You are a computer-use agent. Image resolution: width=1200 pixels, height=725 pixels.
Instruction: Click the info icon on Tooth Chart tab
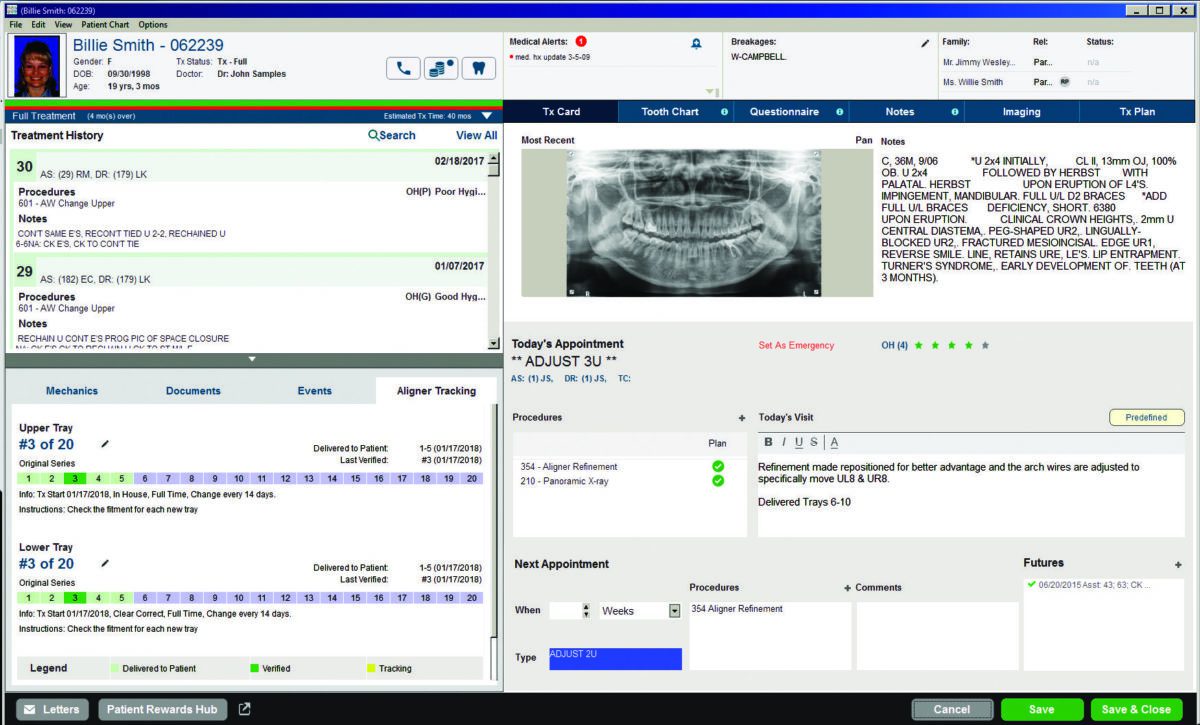[x=724, y=112]
